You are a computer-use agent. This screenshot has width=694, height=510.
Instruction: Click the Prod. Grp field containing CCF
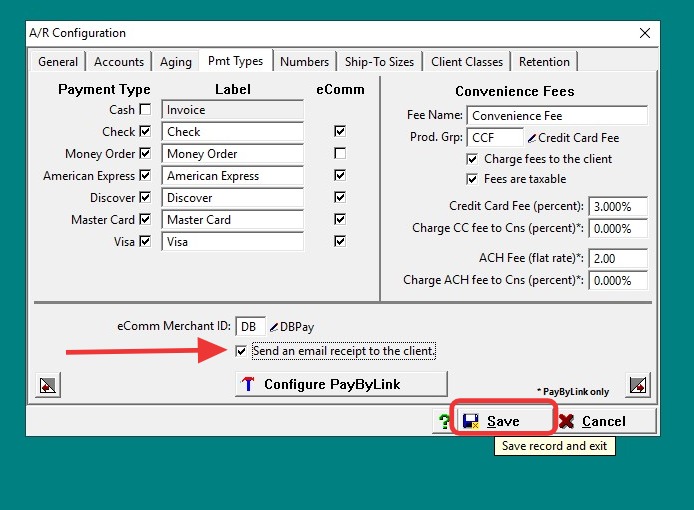coord(495,138)
